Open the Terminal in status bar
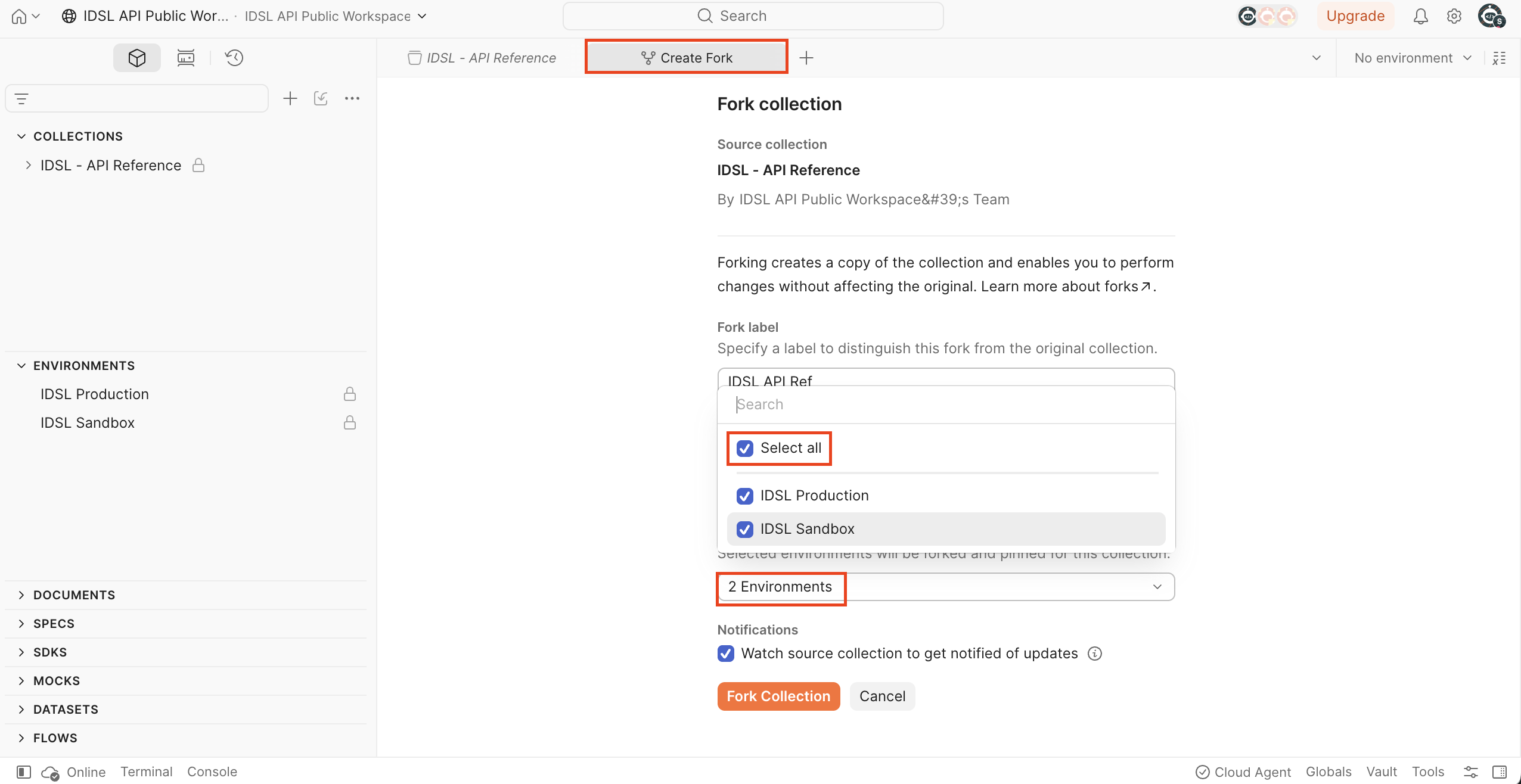Image resolution: width=1521 pixels, height=784 pixels. pos(147,772)
